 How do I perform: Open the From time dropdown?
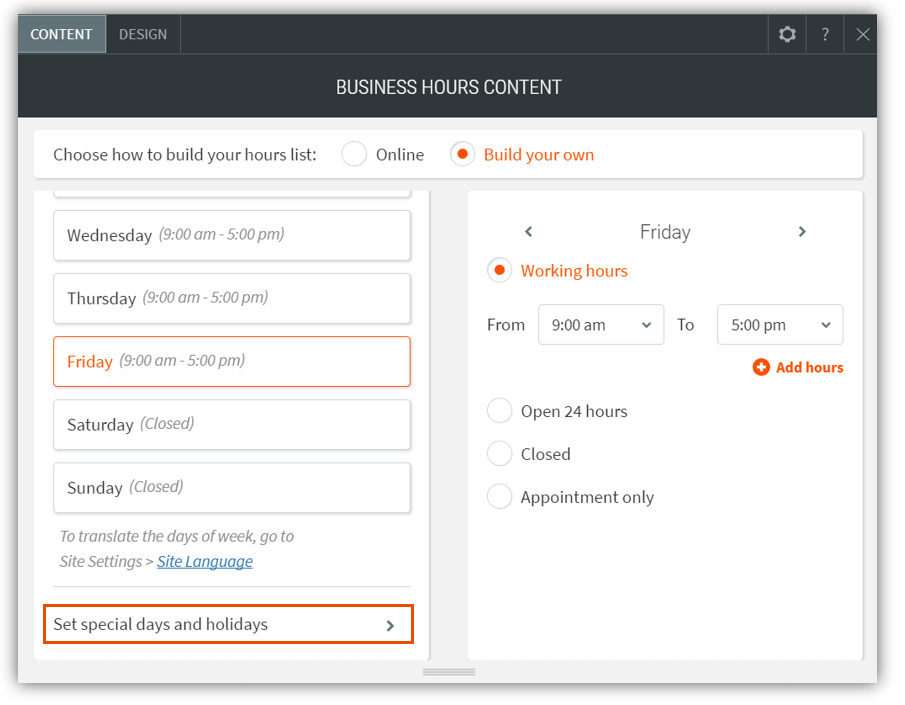click(600, 325)
